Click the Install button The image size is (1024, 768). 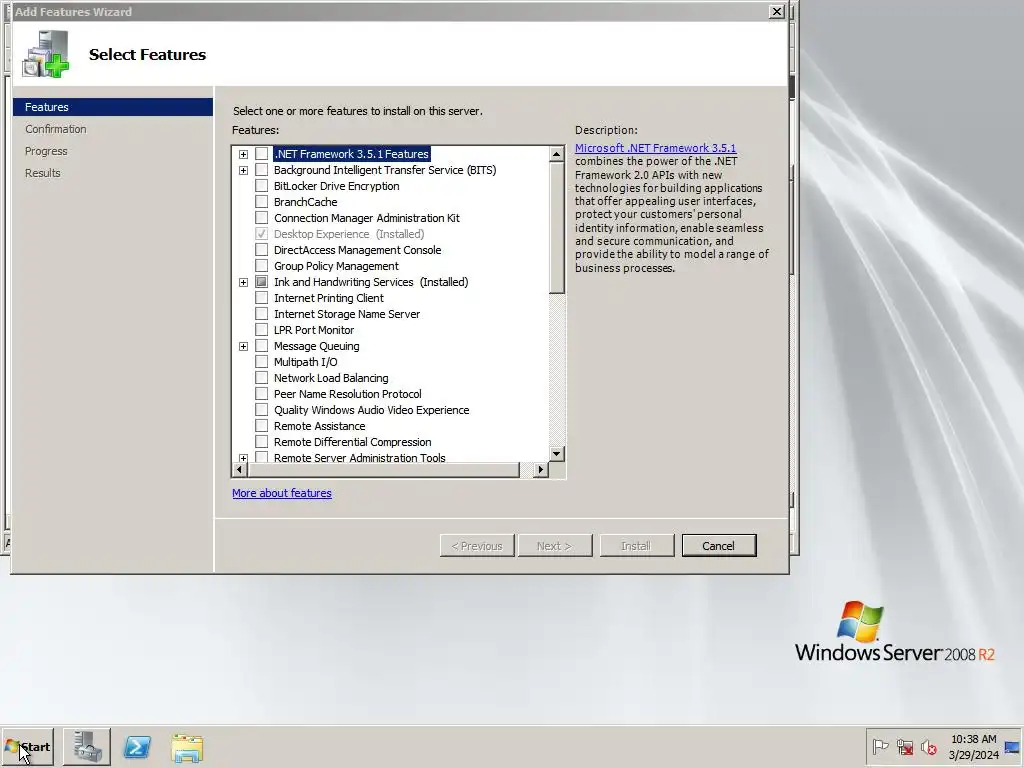[x=636, y=546]
